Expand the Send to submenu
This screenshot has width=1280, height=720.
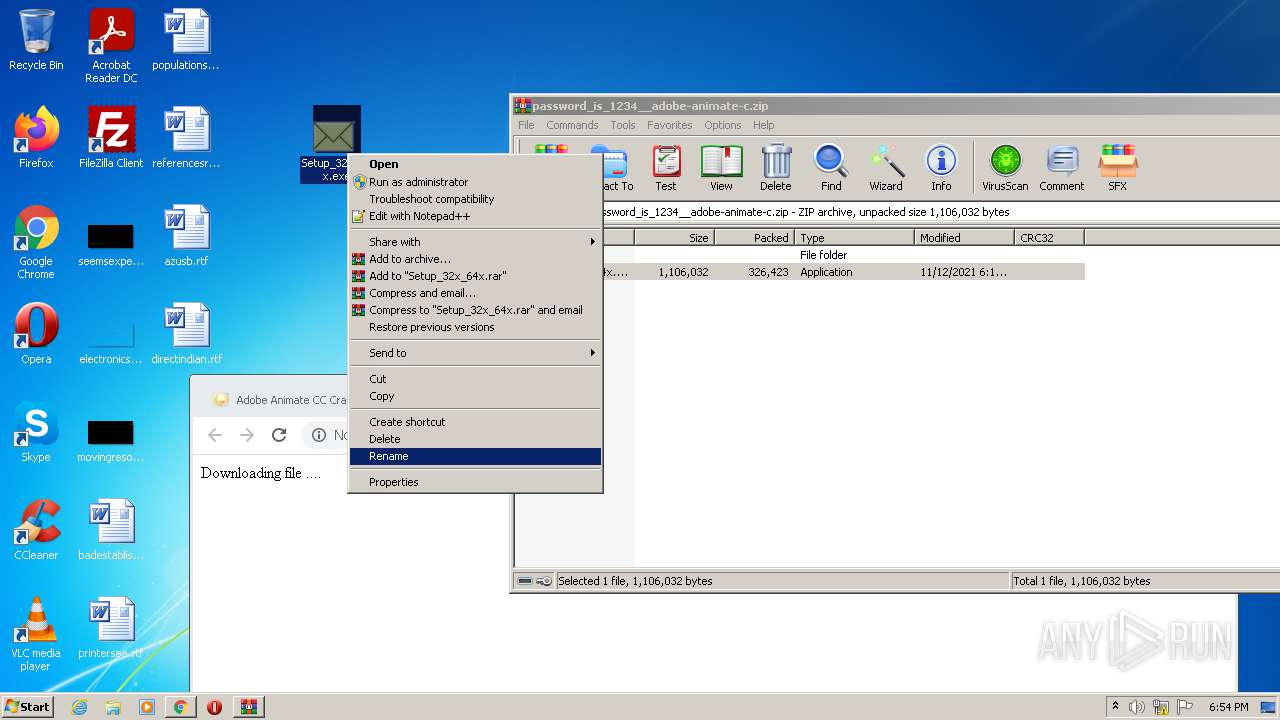coord(475,353)
